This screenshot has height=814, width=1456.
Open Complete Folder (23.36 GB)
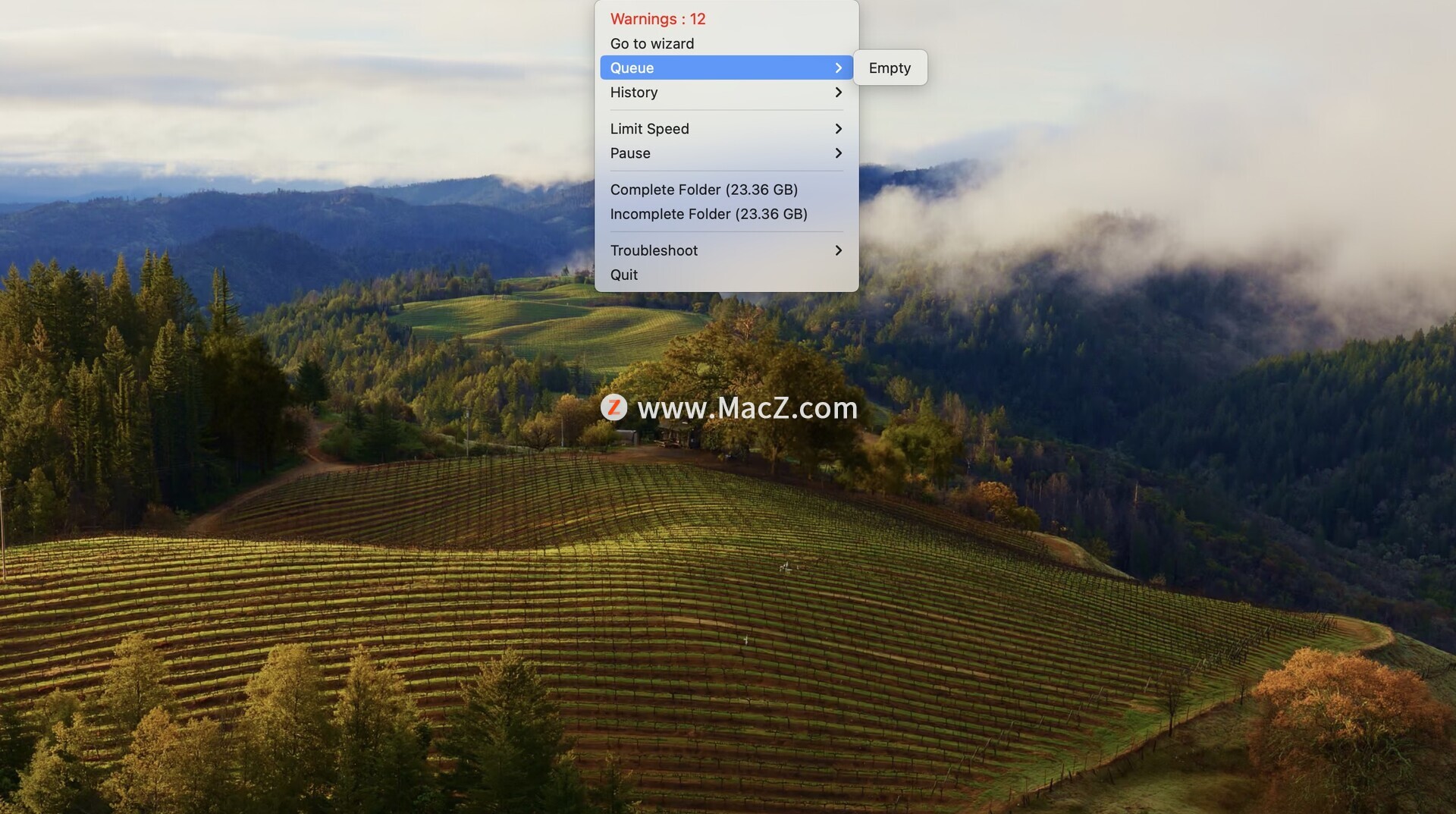[726, 189]
